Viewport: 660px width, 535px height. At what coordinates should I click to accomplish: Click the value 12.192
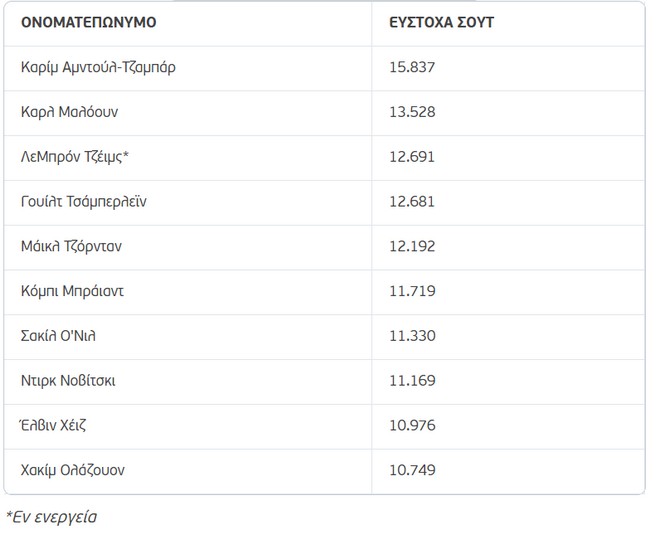[x=412, y=246]
